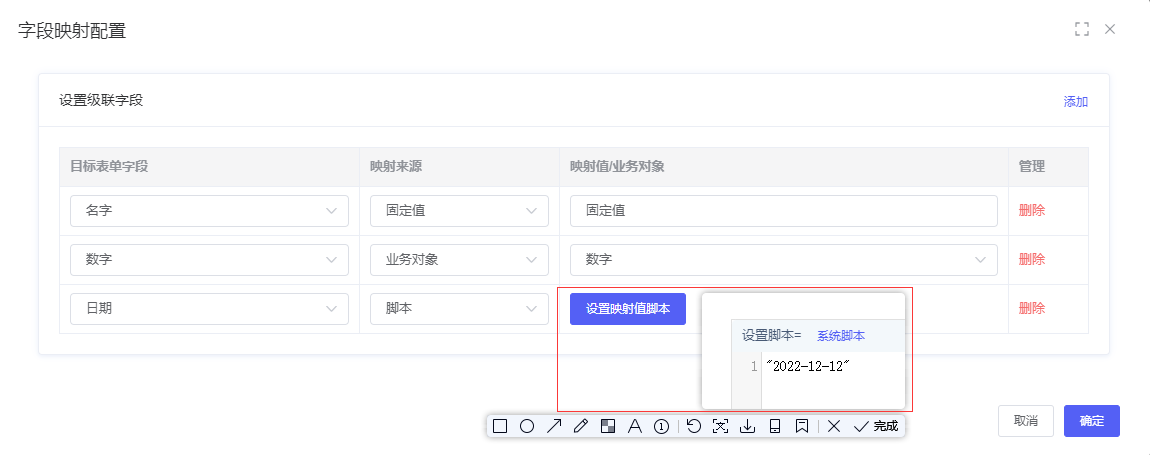
Task: Select the text annotation tool
Action: [634, 426]
